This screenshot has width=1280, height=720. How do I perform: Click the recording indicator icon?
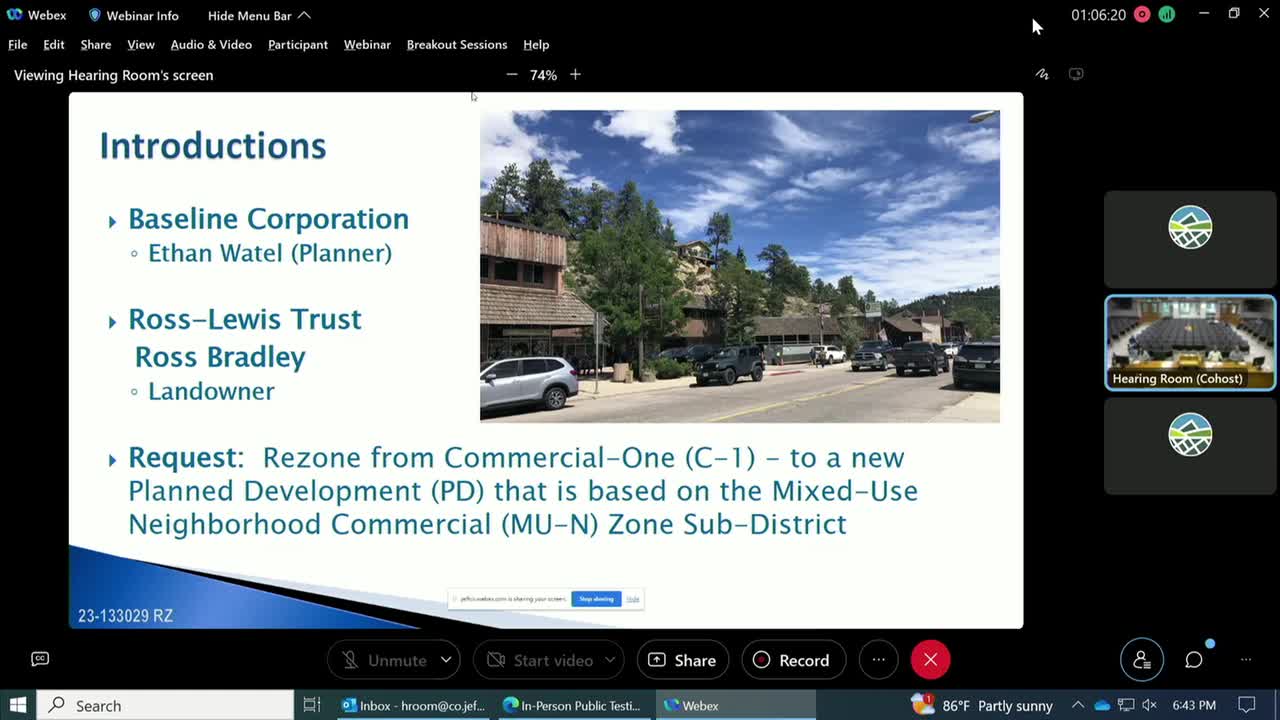tap(1145, 15)
